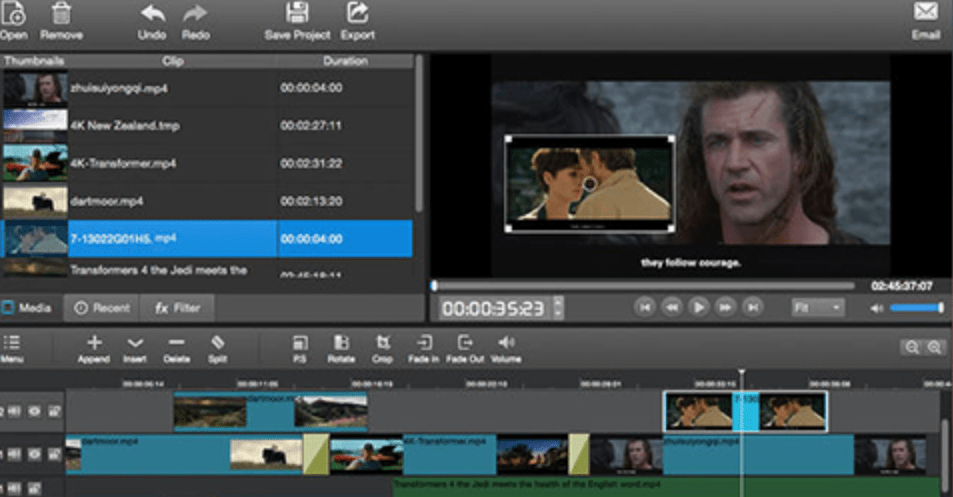Select 4K New Zealand.tmp clip row

207,126
